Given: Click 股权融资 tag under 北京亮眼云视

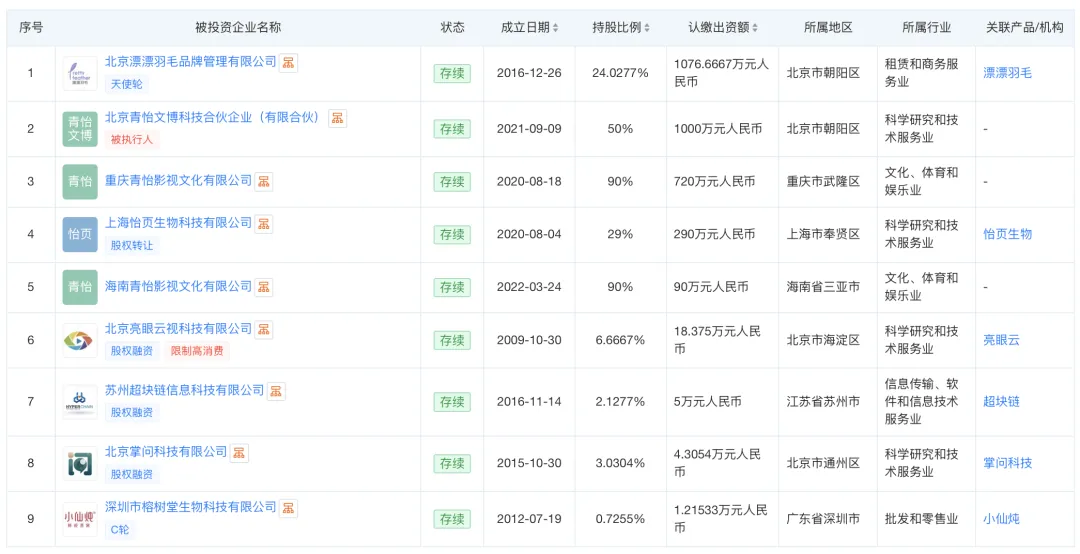Looking at the screenshot, I should point(132,351).
